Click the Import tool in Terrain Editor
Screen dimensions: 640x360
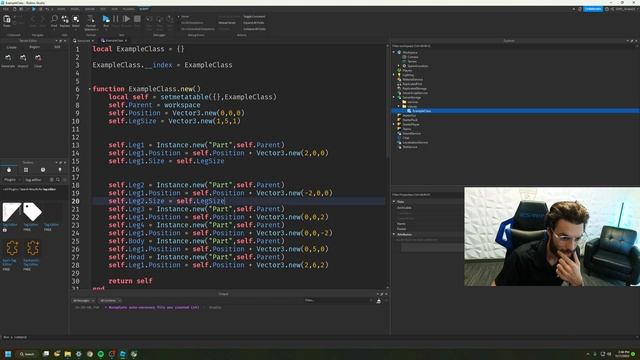(23, 61)
